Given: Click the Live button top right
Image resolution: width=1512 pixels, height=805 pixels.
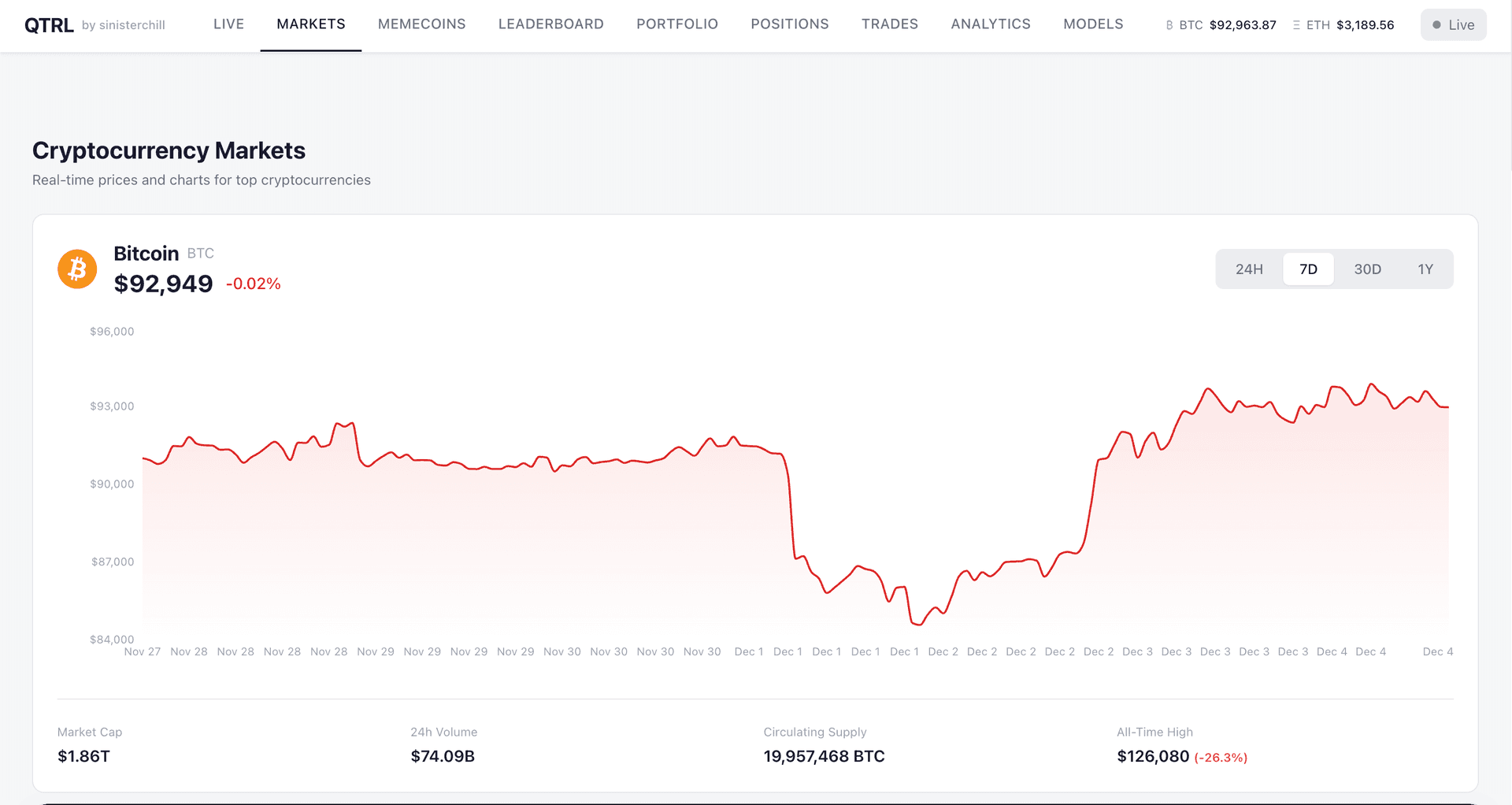Looking at the screenshot, I should point(1453,24).
